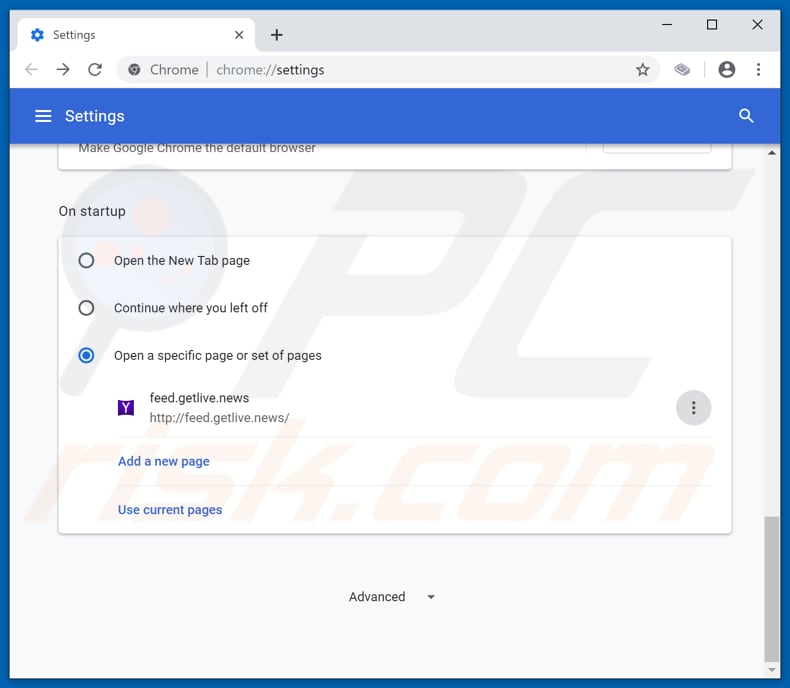
Task: Click the scrollbar down arrow
Action: point(771,669)
